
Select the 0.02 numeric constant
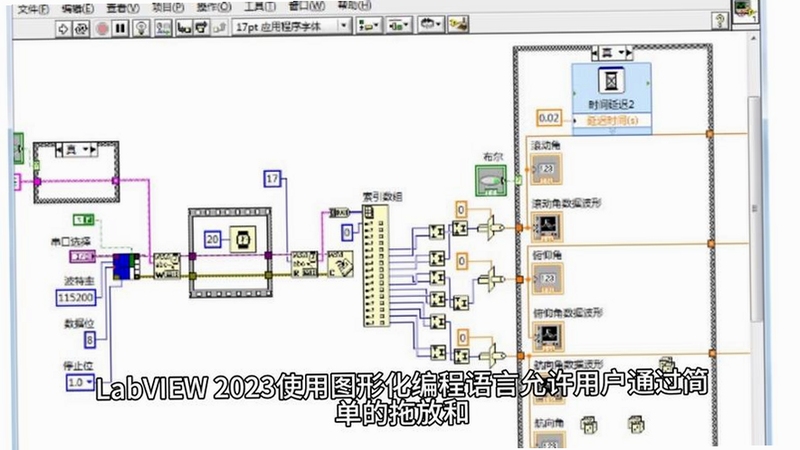[549, 118]
